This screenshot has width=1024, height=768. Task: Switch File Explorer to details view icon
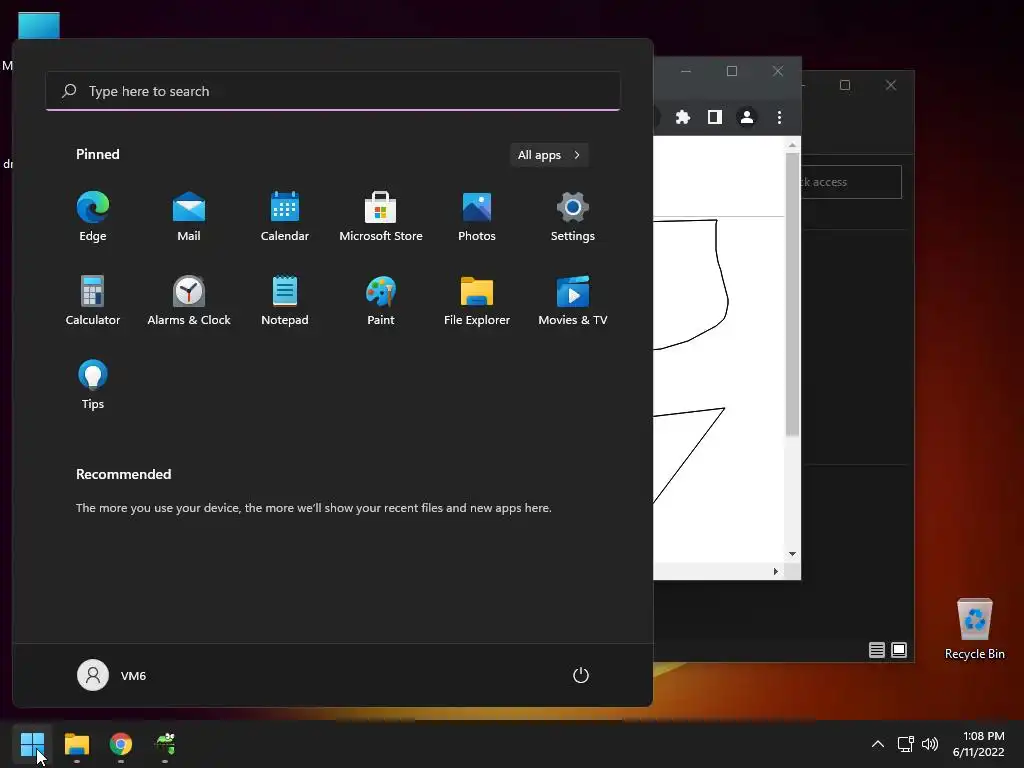(876, 650)
